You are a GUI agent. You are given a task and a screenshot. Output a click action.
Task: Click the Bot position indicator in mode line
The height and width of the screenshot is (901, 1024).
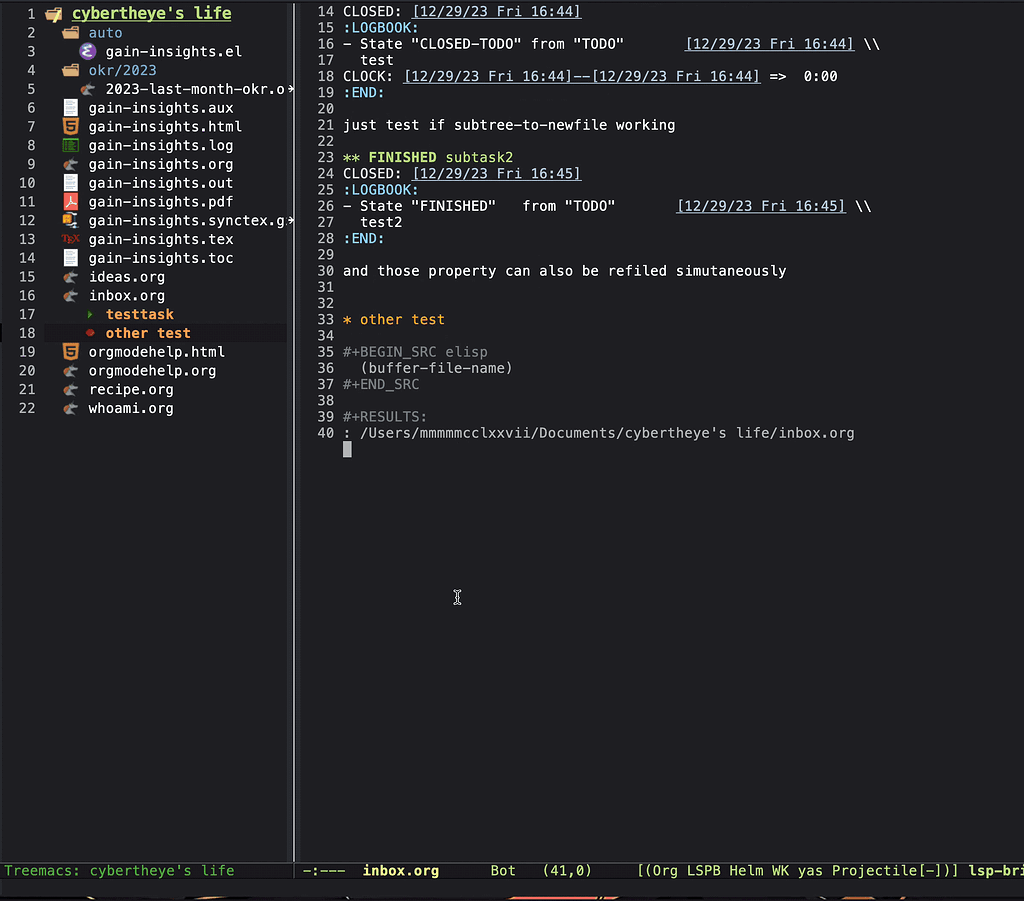[502, 870]
